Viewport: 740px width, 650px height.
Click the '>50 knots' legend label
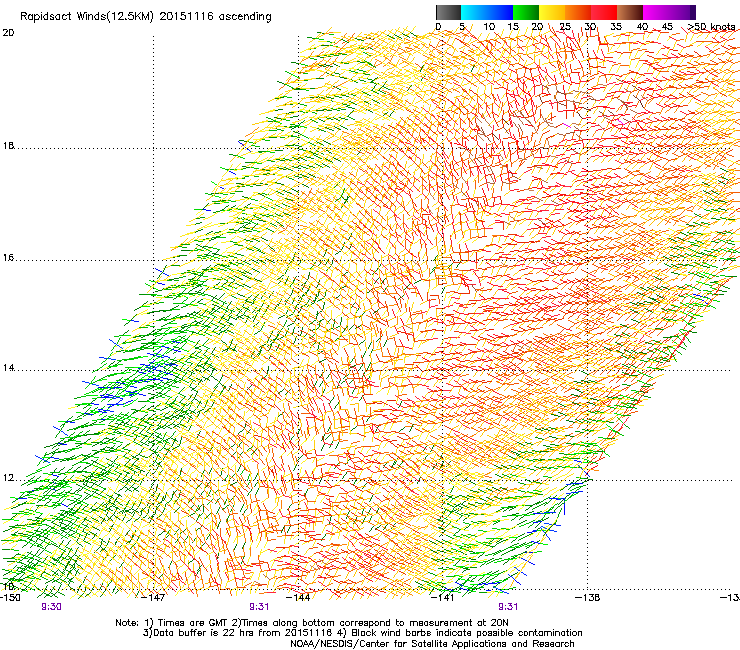(712, 27)
